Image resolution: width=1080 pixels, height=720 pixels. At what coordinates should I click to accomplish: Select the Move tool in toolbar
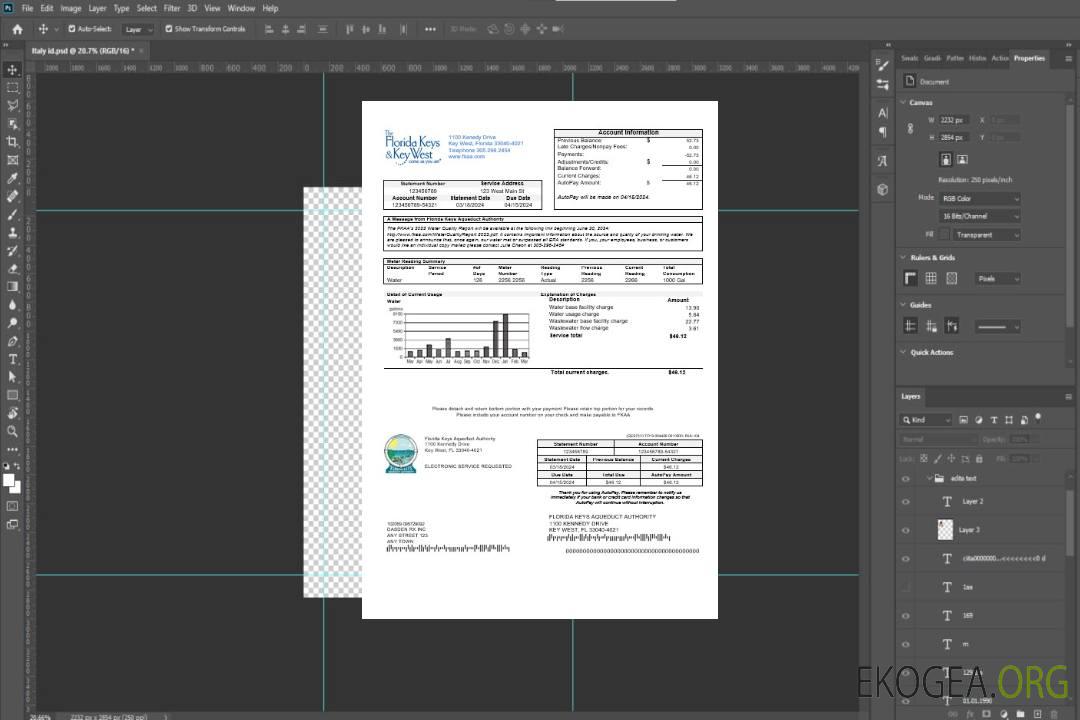[12, 70]
